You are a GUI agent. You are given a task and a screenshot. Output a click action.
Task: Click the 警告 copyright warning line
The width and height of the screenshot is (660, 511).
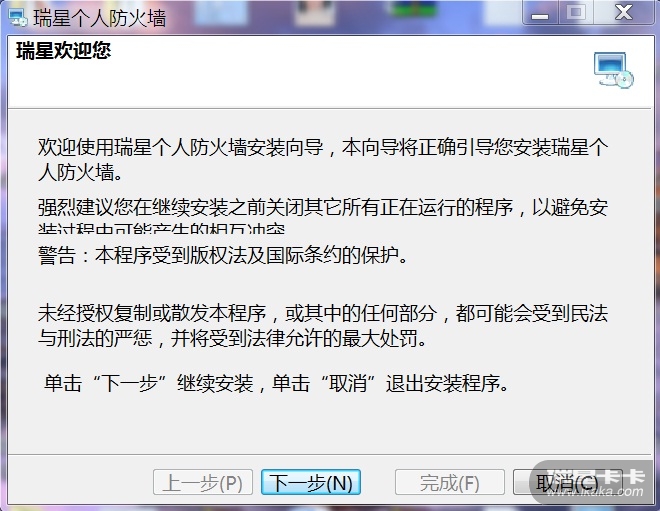tap(223, 255)
